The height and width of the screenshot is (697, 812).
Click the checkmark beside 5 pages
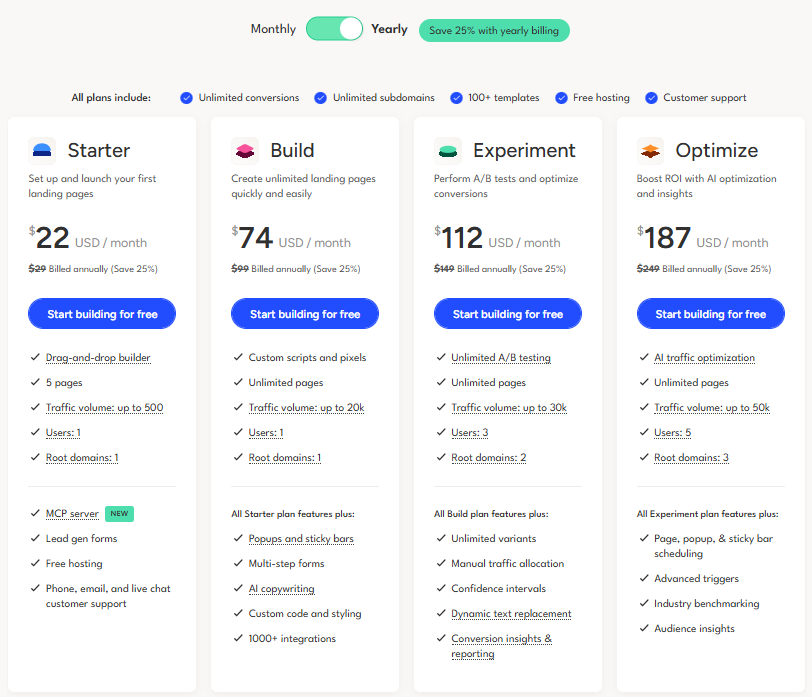pyautogui.click(x=35, y=382)
